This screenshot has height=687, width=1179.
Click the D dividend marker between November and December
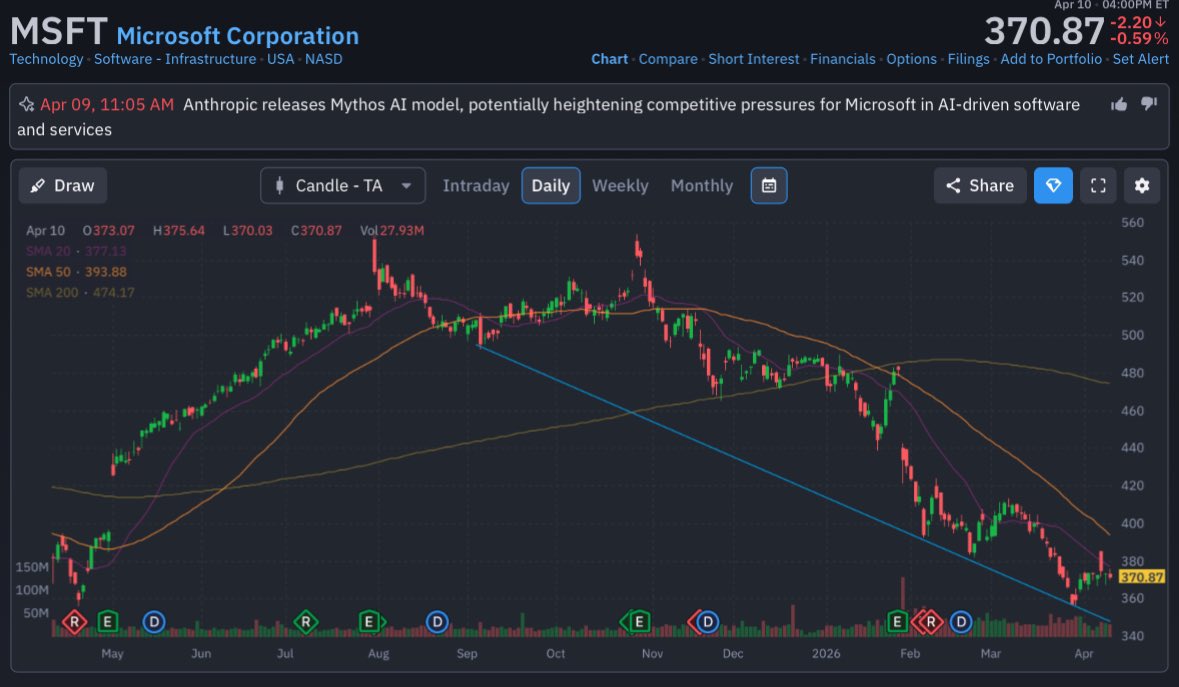706,622
